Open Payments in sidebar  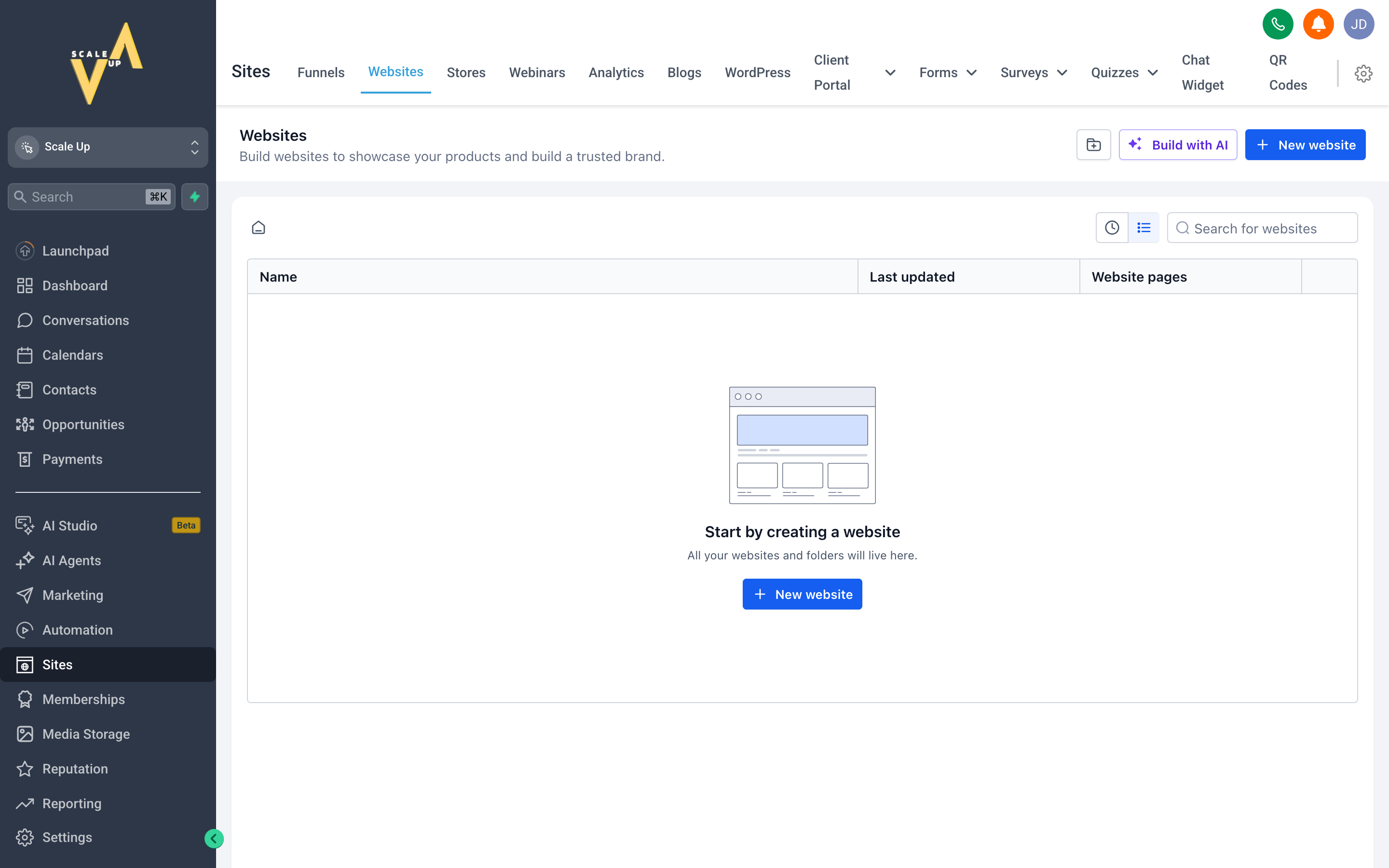coord(108,459)
